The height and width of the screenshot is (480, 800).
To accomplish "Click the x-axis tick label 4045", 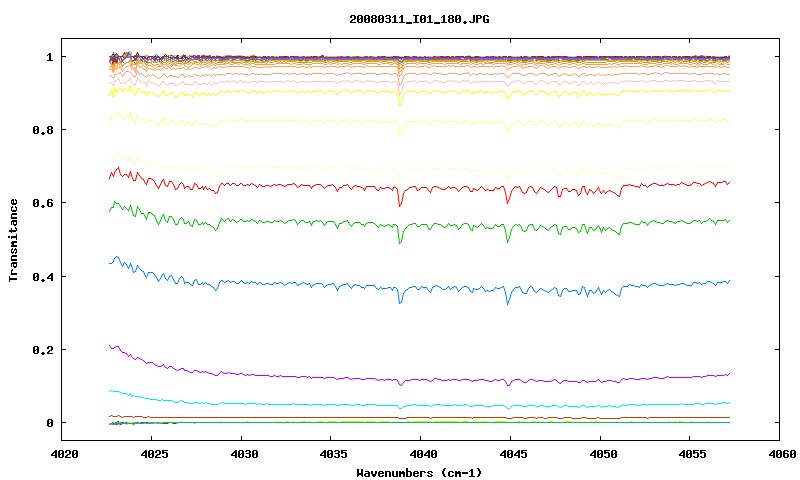I will [x=513, y=454].
